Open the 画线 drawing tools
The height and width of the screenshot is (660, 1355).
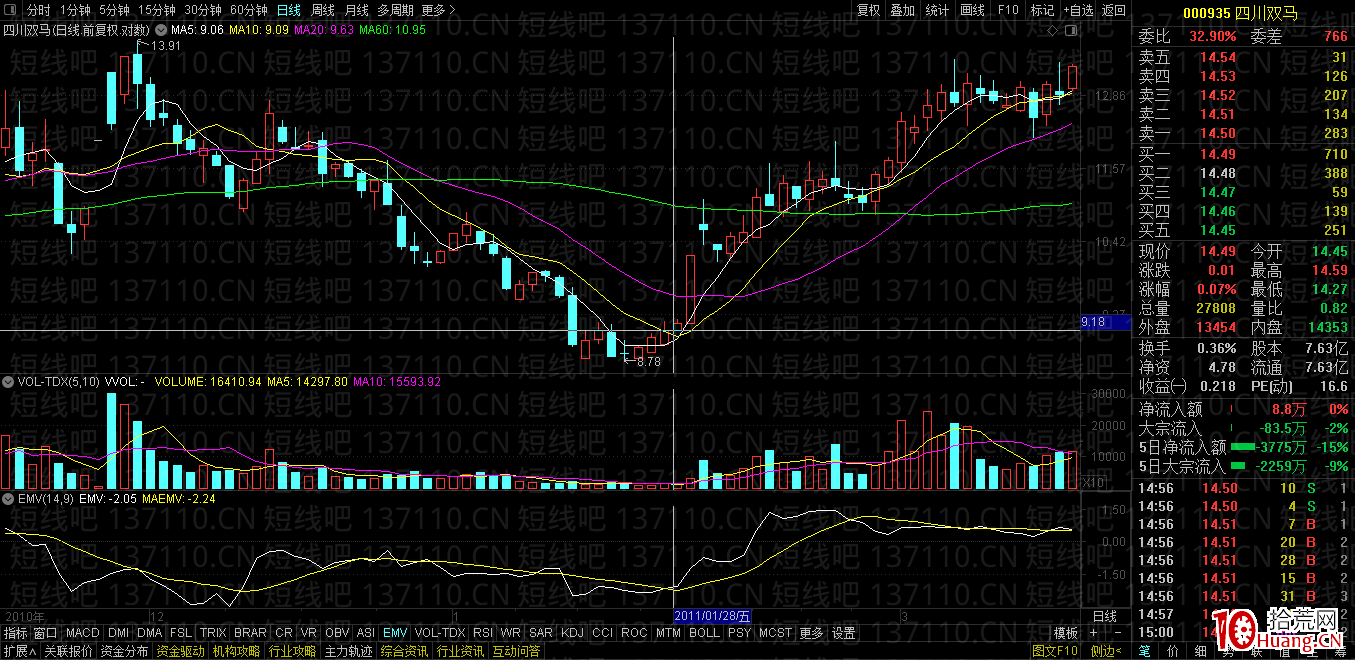point(972,10)
